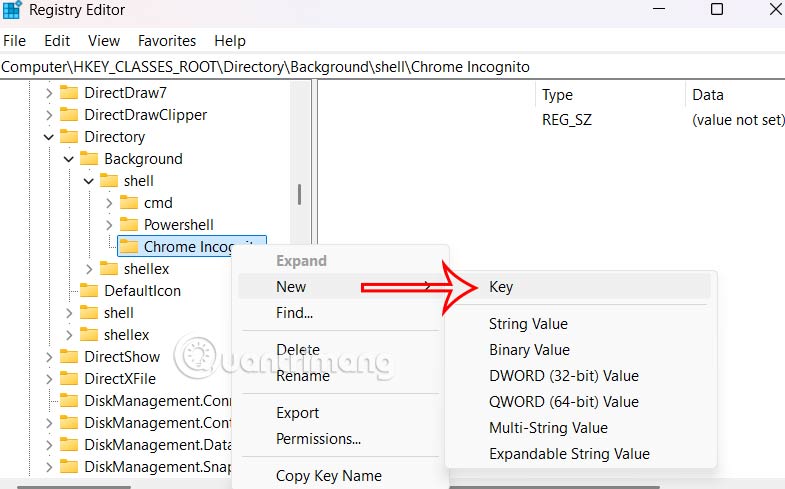Click the registry path address bar
The image size is (785, 489).
tap(392, 67)
